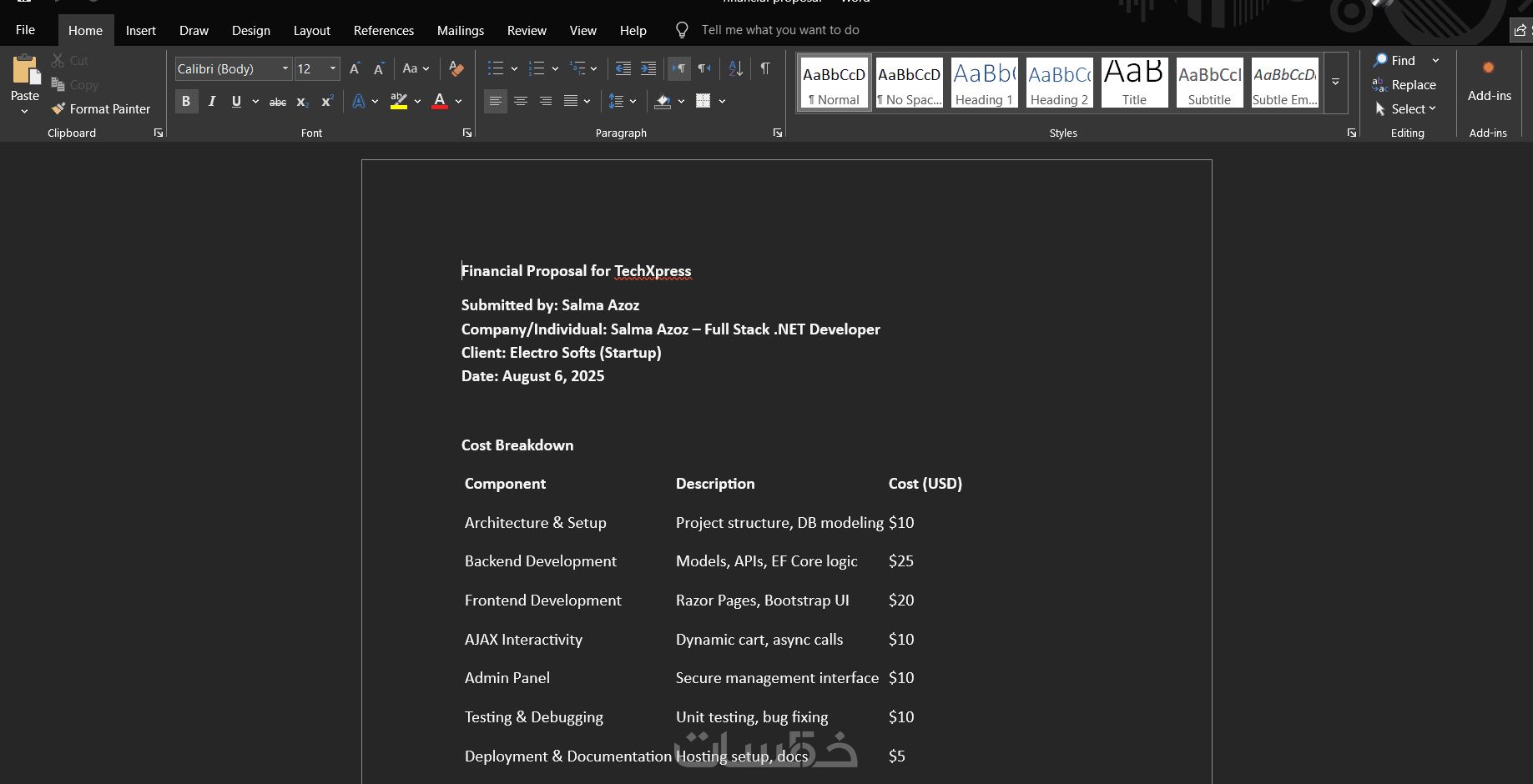Expand the underline style dropdown arrow
The width and height of the screenshot is (1533, 784).
255,102
